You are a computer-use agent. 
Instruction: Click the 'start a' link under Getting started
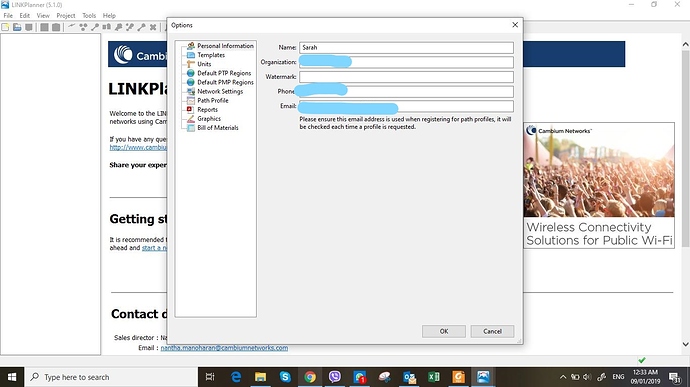154,248
